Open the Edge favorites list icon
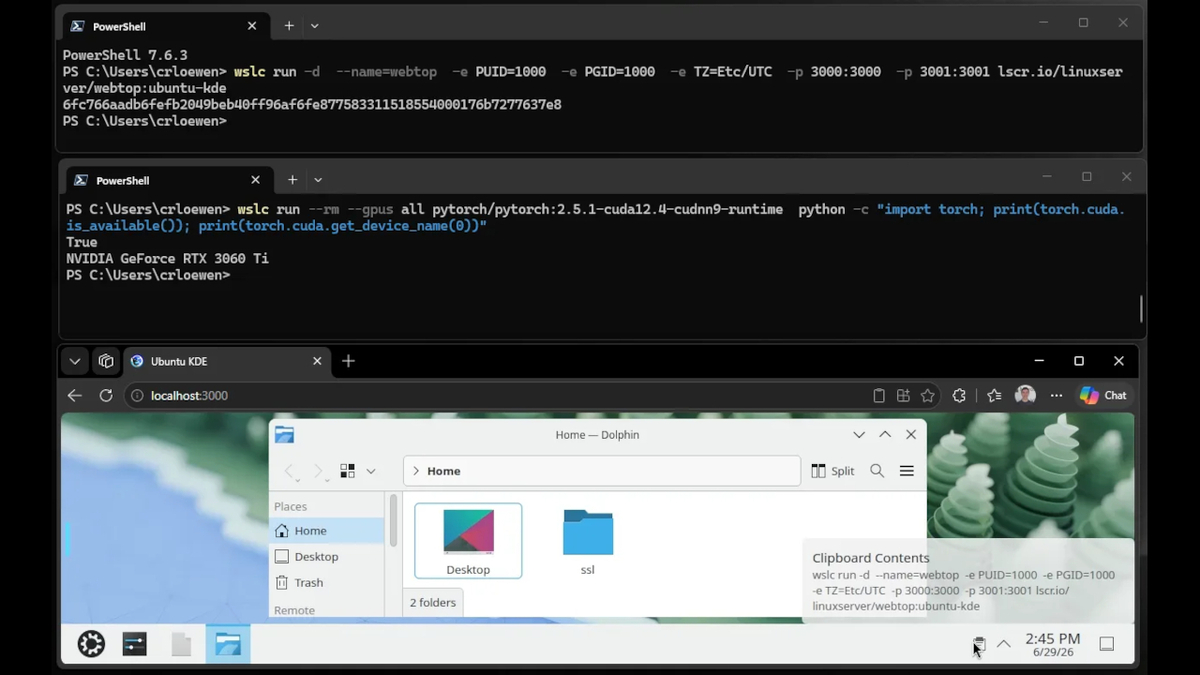 [994, 396]
